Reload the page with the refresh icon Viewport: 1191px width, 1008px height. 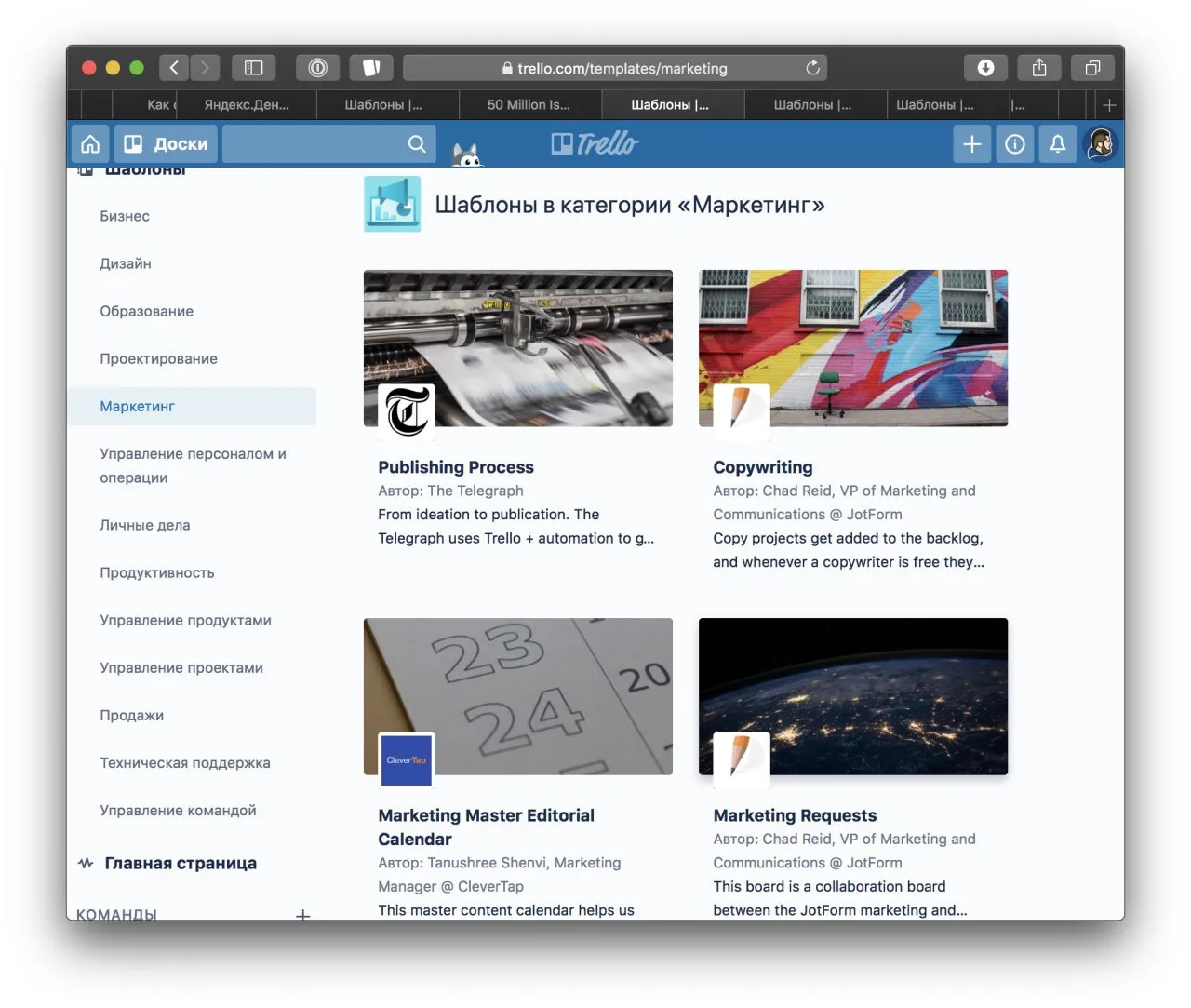[812, 68]
